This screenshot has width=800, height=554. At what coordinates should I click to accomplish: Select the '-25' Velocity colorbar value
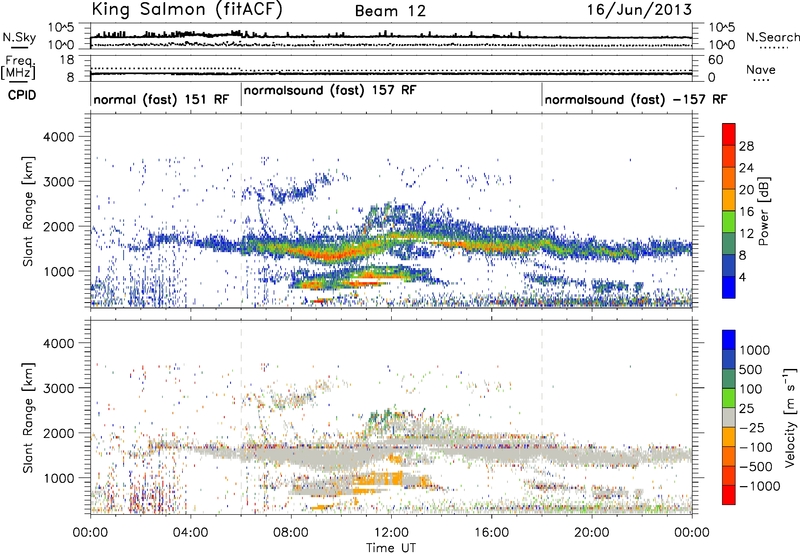click(751, 428)
